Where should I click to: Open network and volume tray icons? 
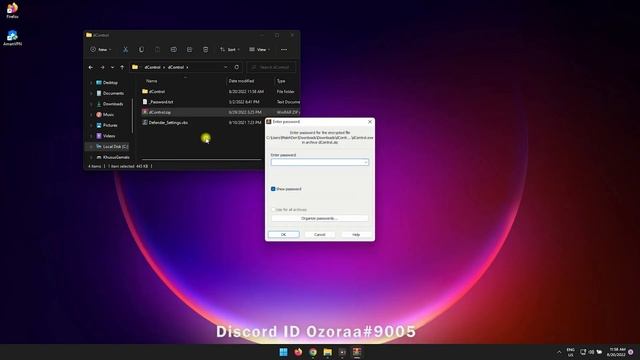[x=591, y=352]
